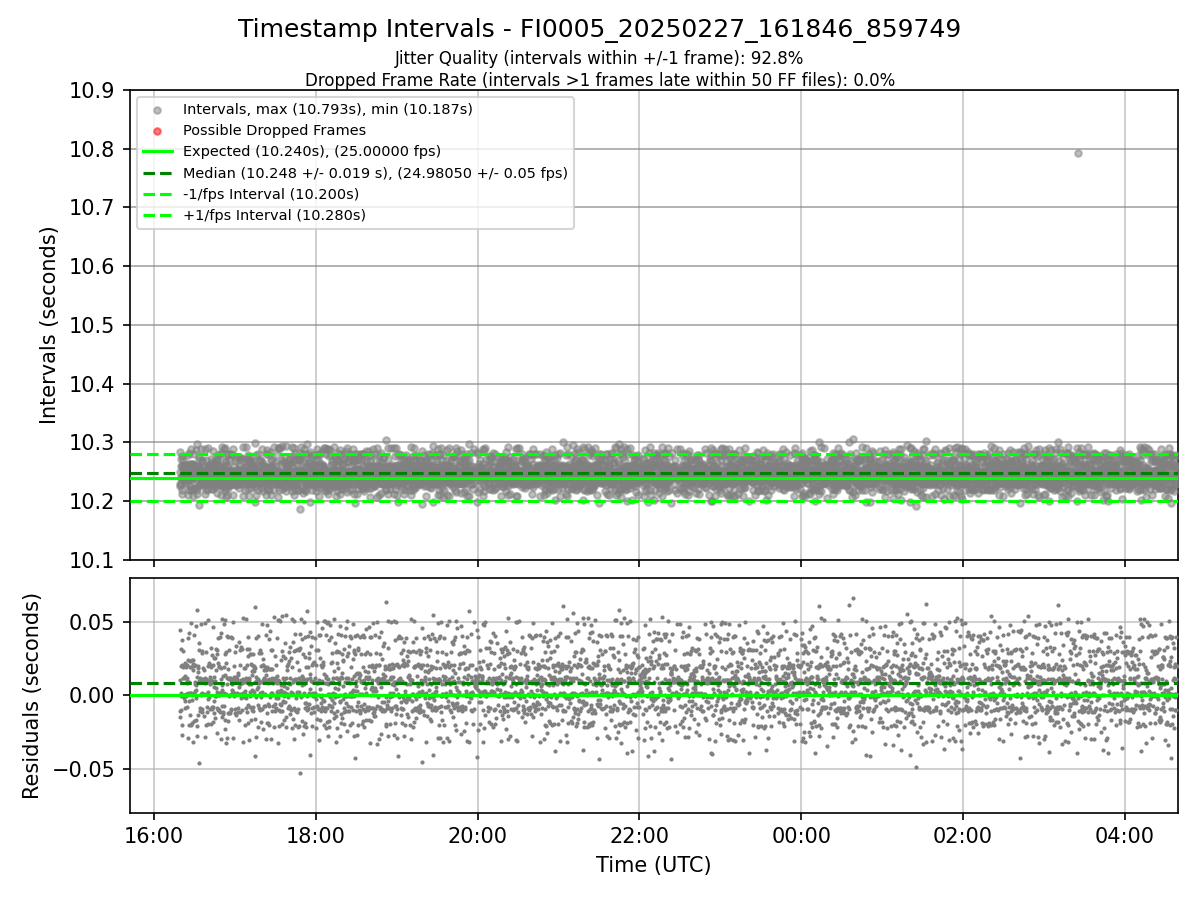
Task: Click legend entry 'Possible Dropped Frames'
Action: (x=274, y=130)
